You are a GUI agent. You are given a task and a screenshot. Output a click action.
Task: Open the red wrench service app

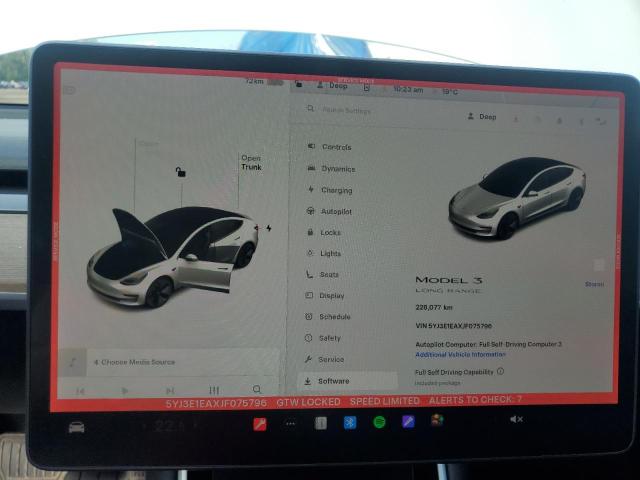260,423
